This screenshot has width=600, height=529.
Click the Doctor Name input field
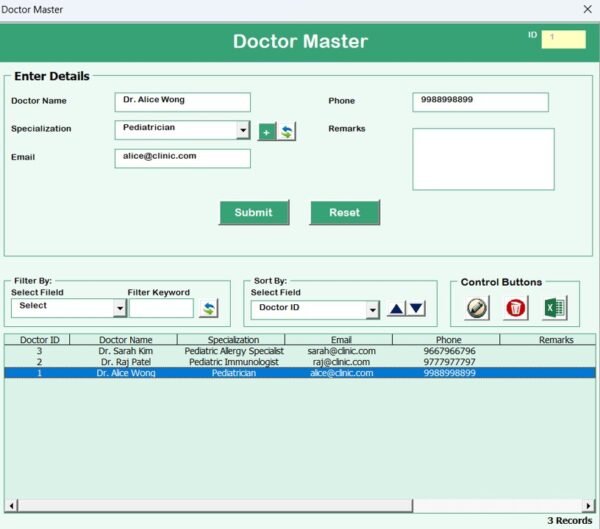coord(183,102)
